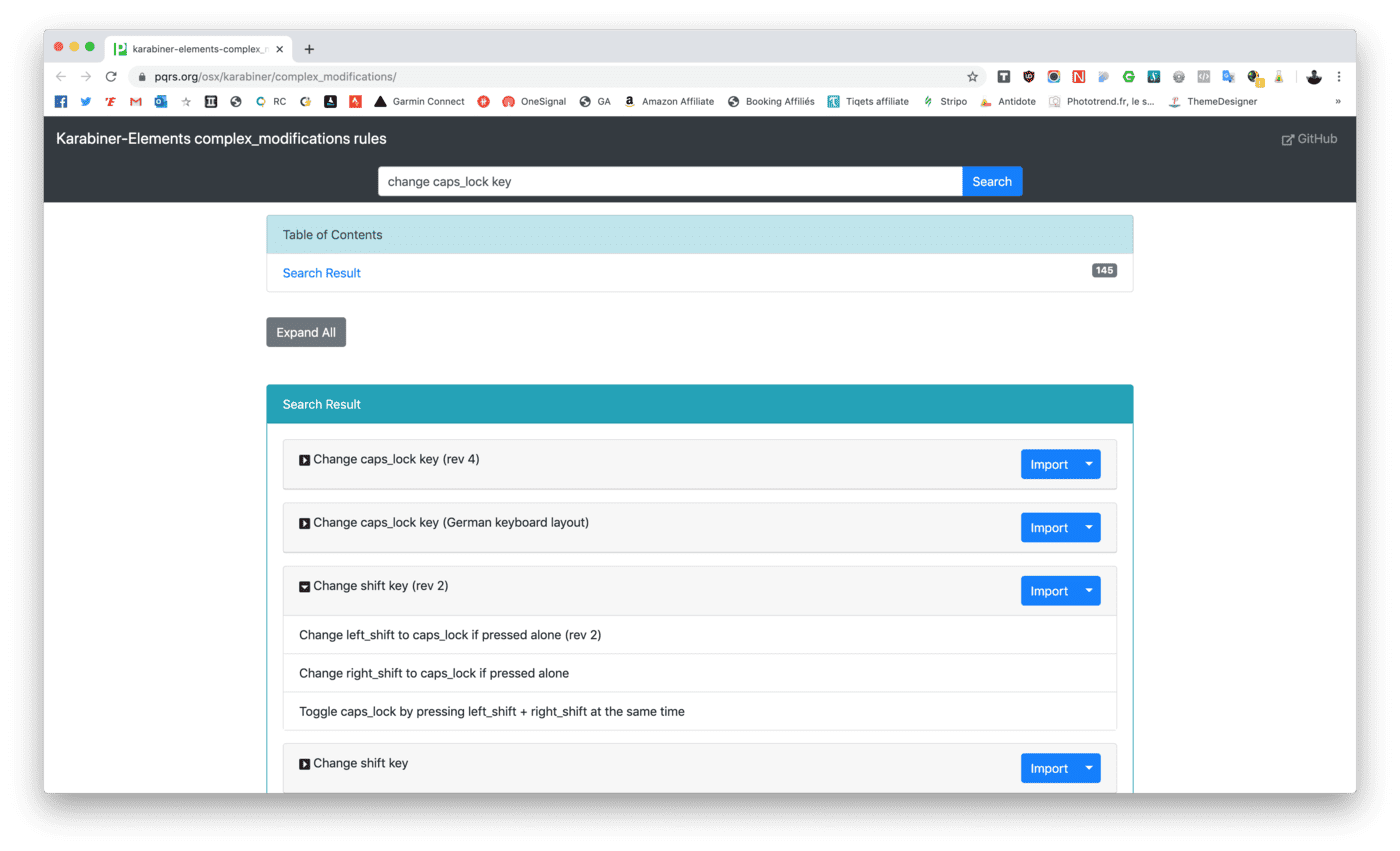
Task: Click the black T extension icon
Action: [1003, 76]
